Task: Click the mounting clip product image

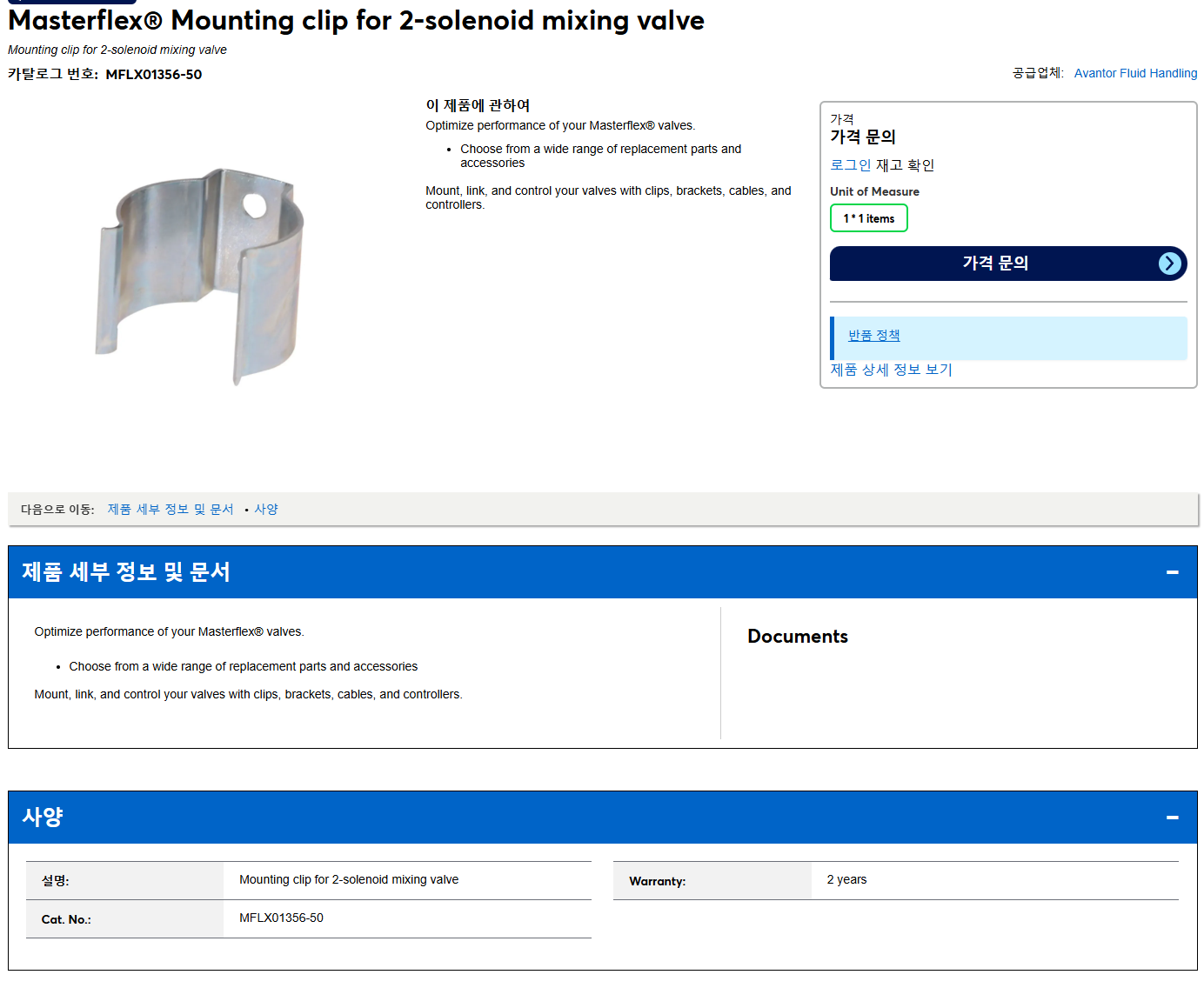Action: (201, 276)
